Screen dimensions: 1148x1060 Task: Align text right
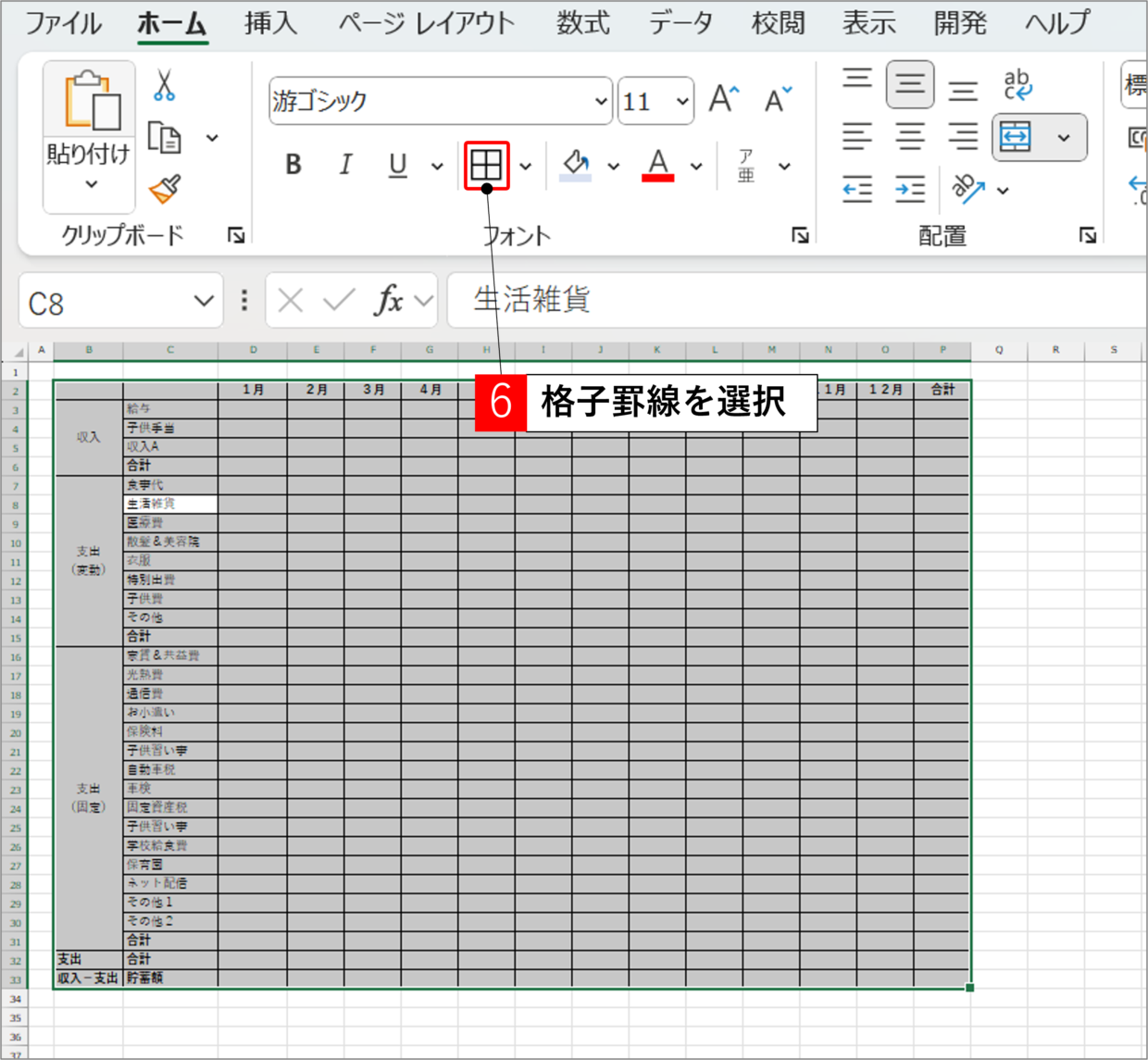(963, 137)
